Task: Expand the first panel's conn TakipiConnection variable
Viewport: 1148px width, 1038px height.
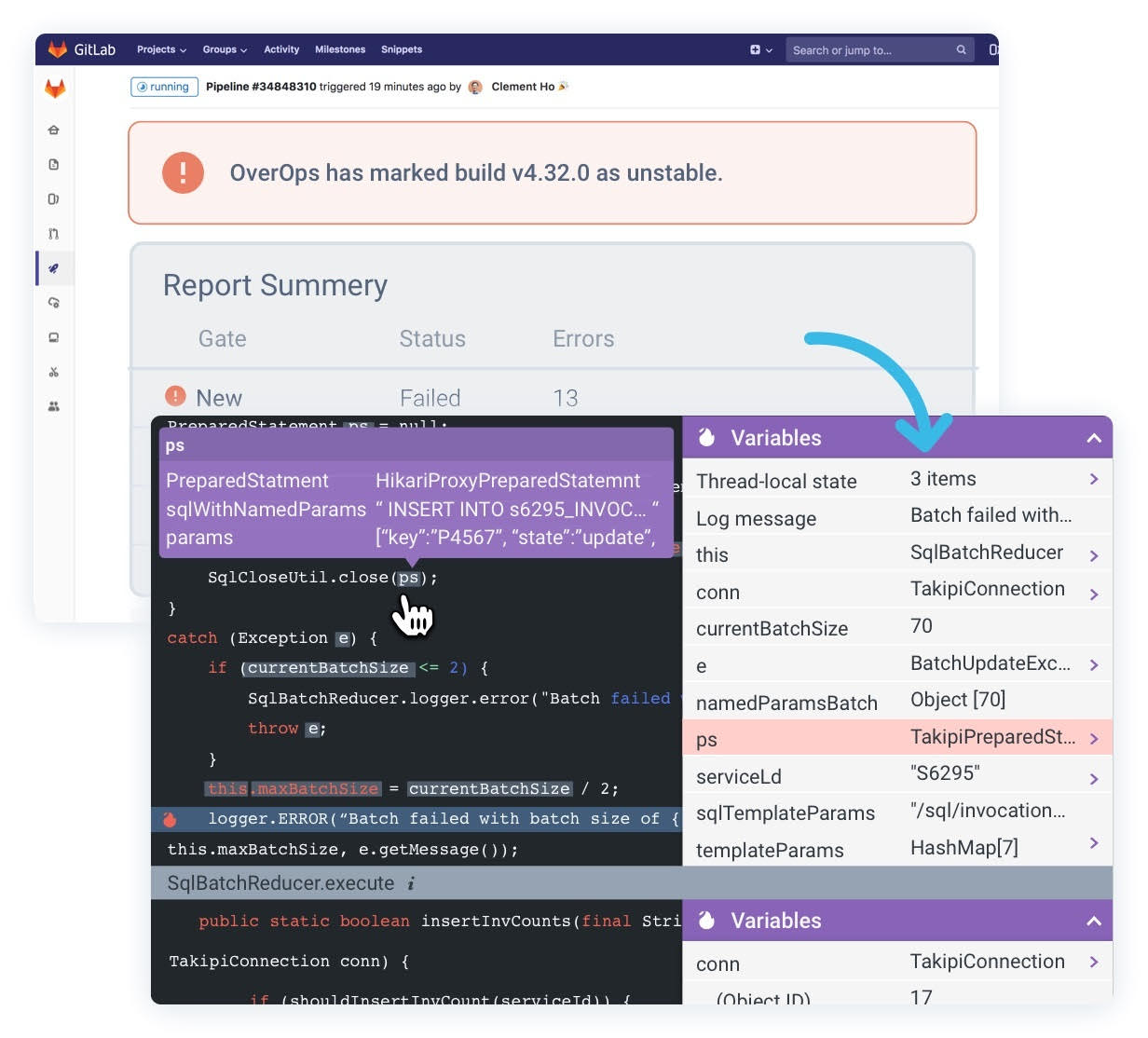Action: 1094,594
